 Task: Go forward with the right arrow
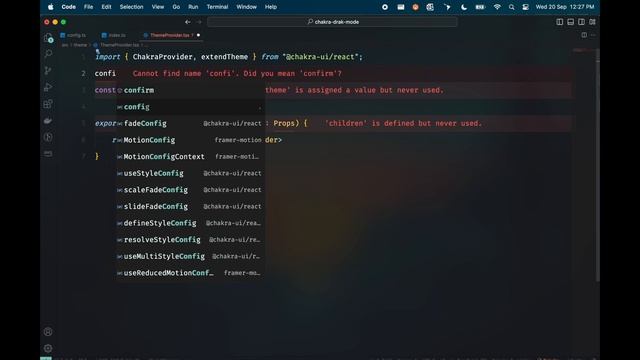pos(199,22)
